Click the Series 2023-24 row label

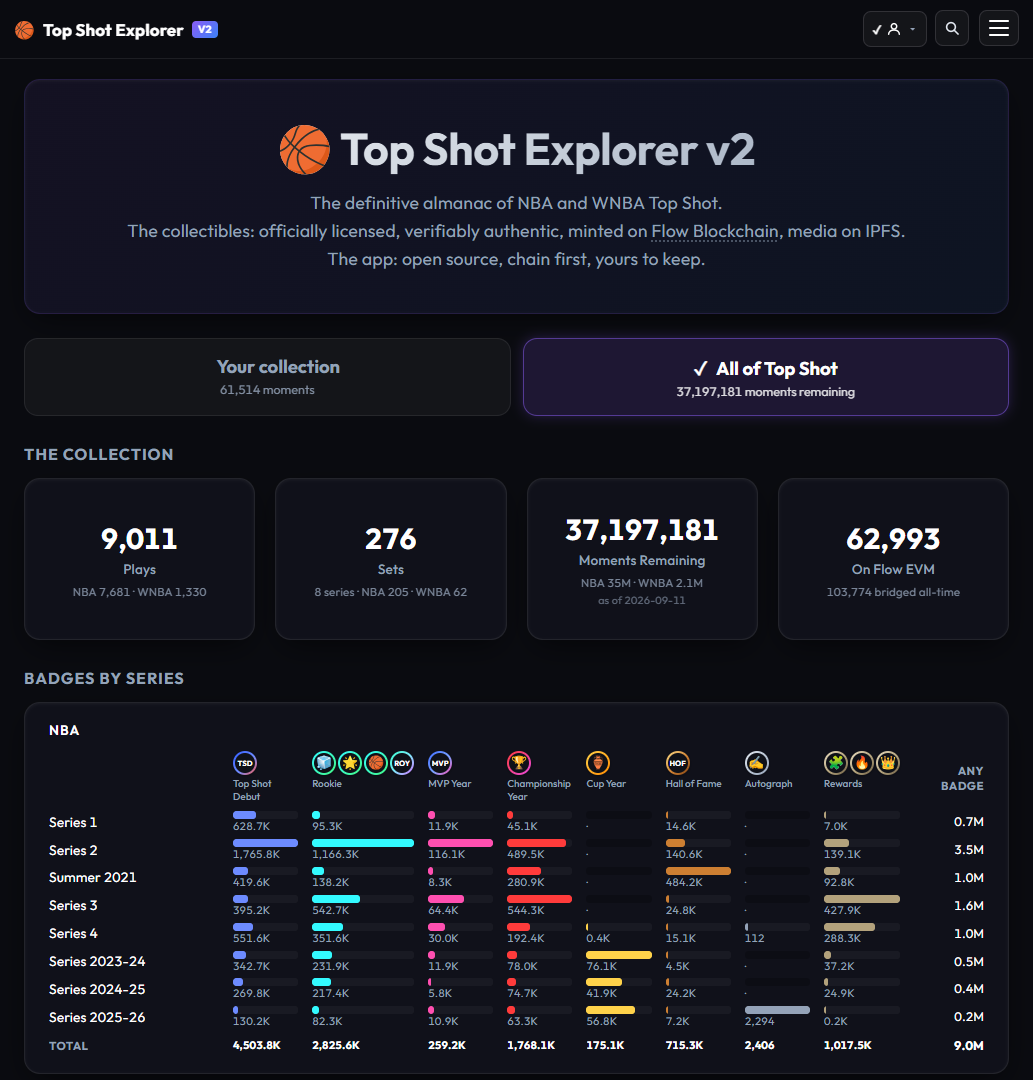pyautogui.click(x=97, y=962)
